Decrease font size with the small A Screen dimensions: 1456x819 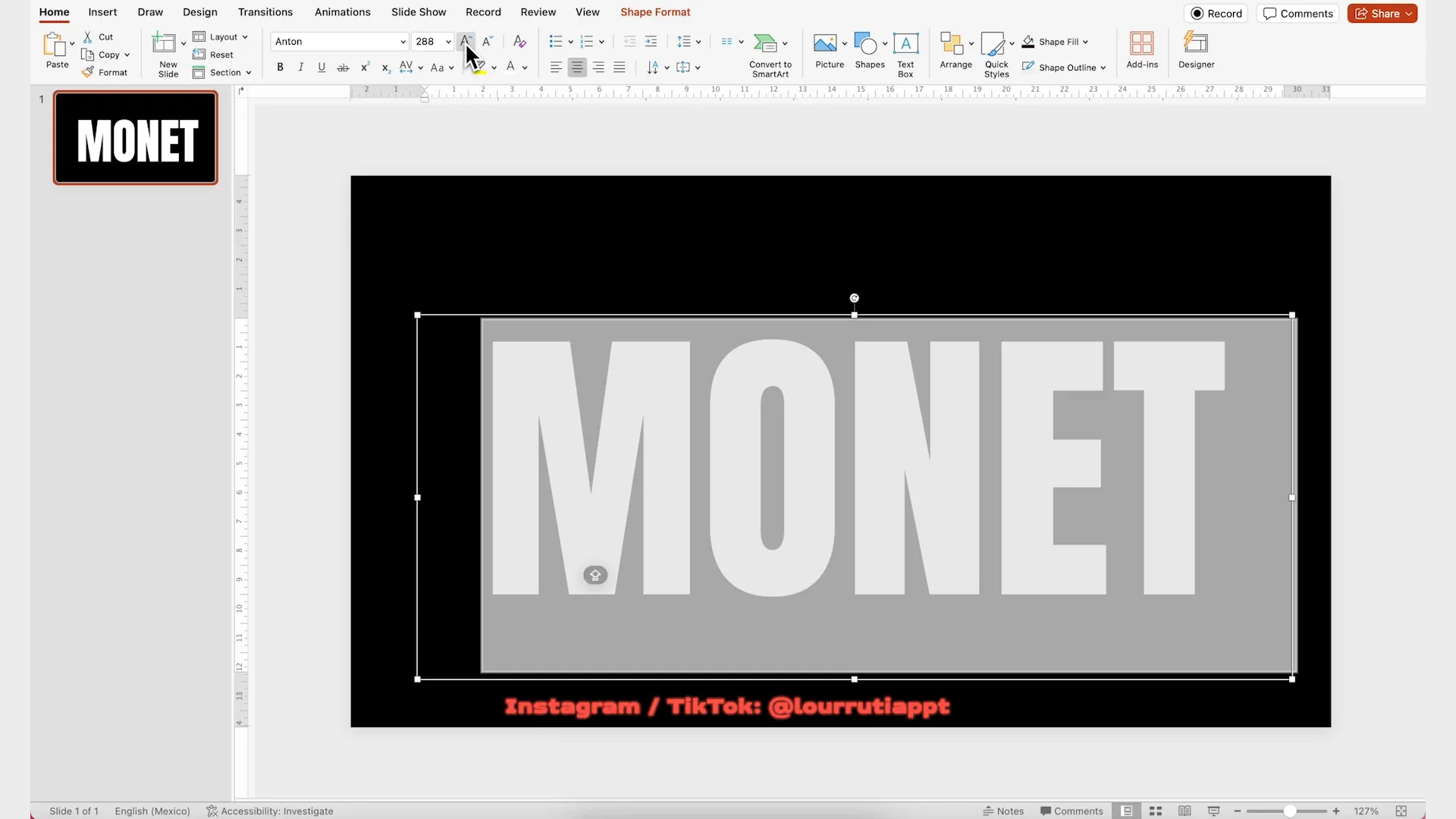488,41
